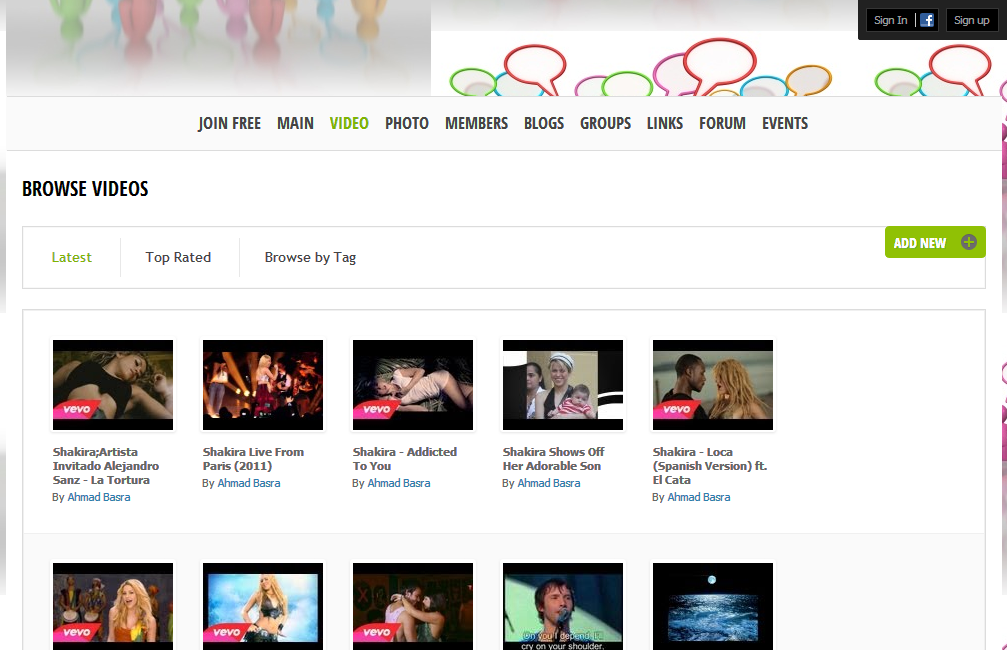Open second-row thumbnail of moonlit ocean
Screen dimensions: 1007x650
pyautogui.click(x=713, y=606)
